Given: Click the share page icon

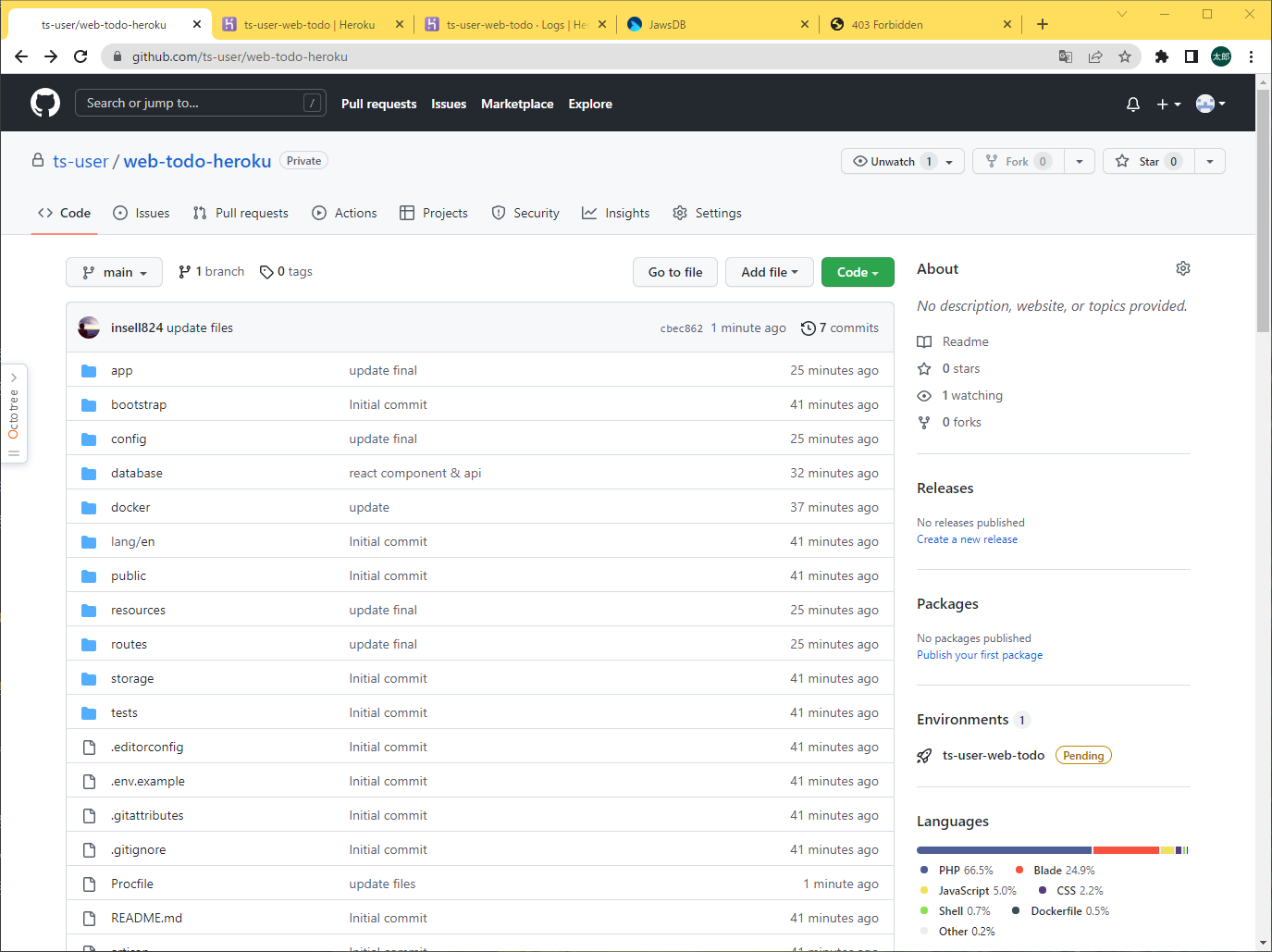Looking at the screenshot, I should [x=1095, y=56].
